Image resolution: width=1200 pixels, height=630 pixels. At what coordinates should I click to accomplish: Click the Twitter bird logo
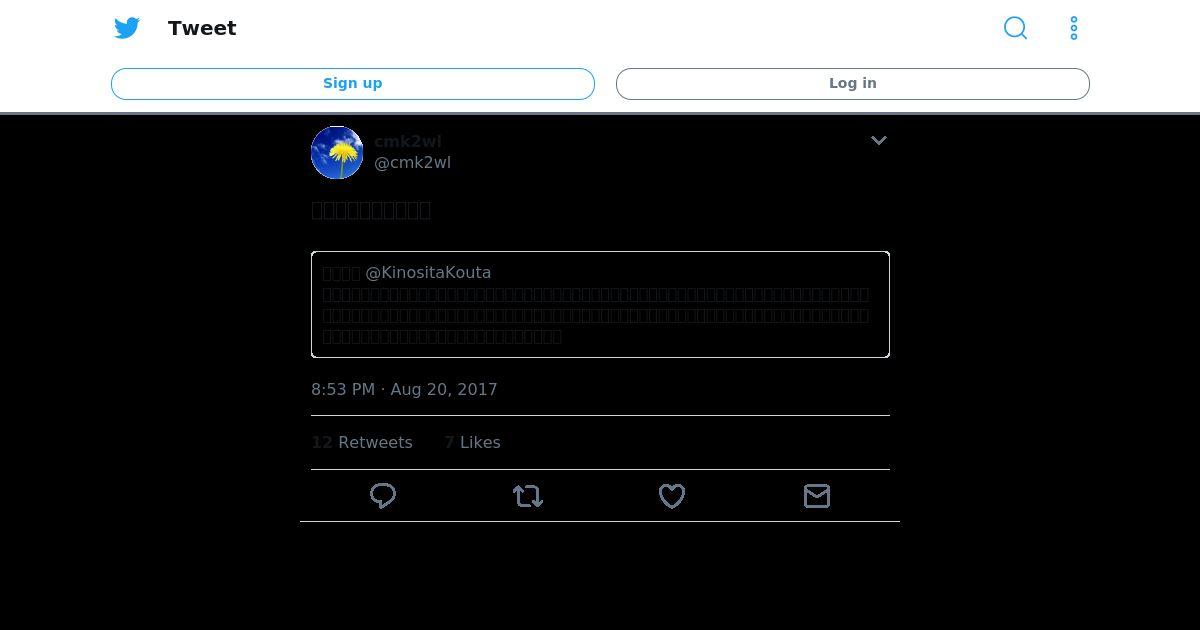[x=127, y=28]
